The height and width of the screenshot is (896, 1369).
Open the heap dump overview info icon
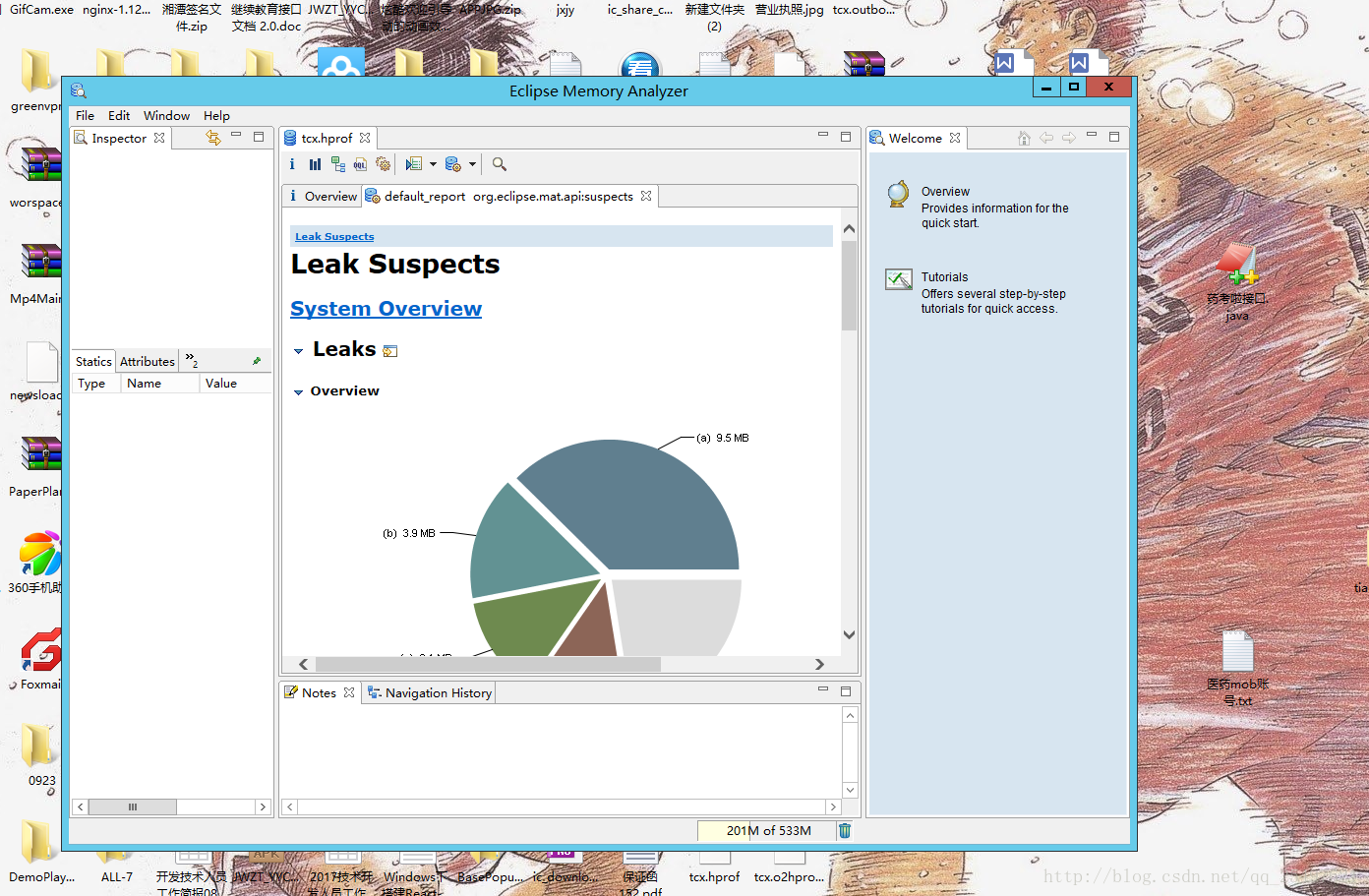(x=292, y=164)
